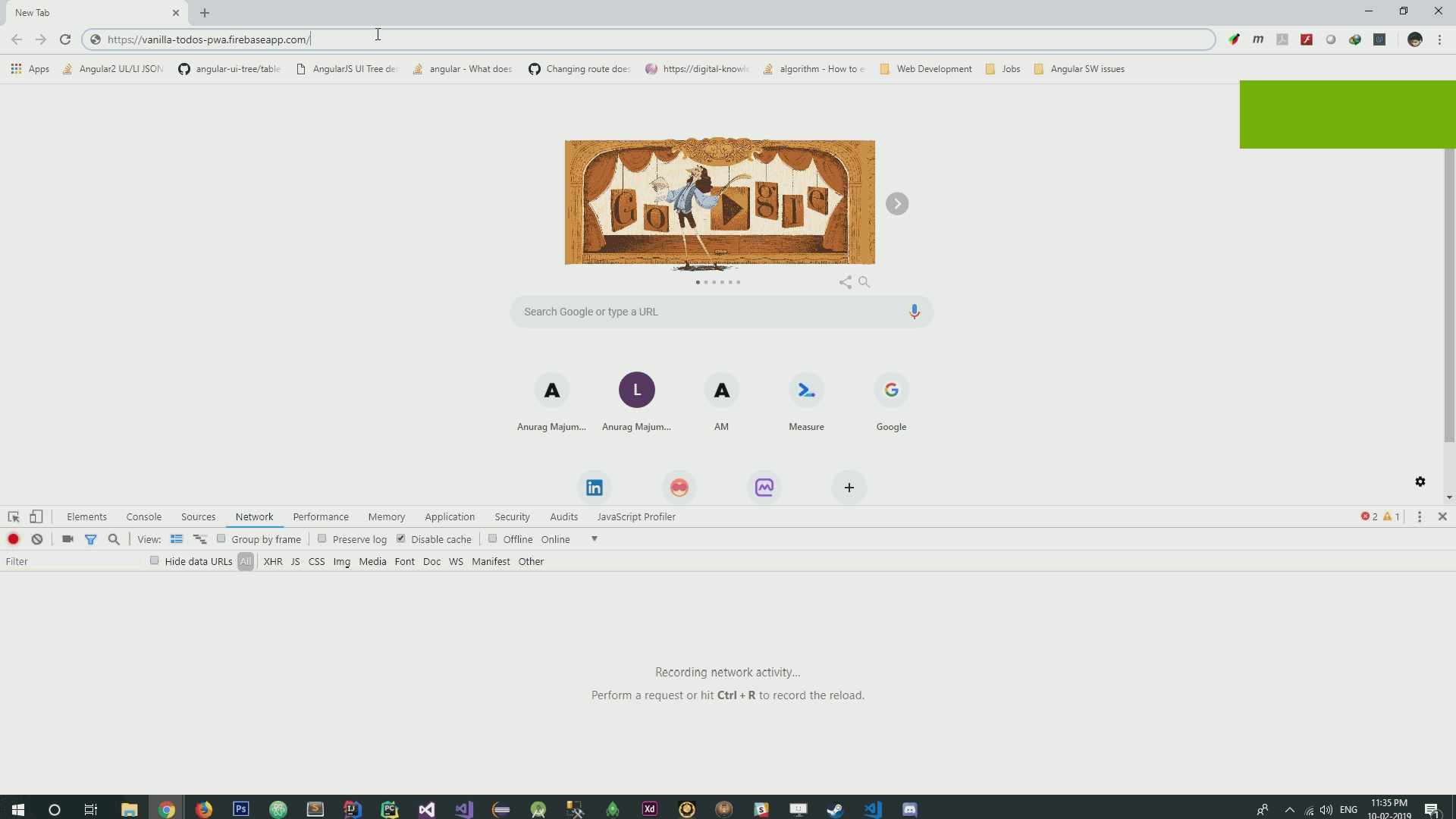Viewport: 1456px width, 819px height.
Task: Uncheck Disable cache checkbox
Action: [401, 538]
